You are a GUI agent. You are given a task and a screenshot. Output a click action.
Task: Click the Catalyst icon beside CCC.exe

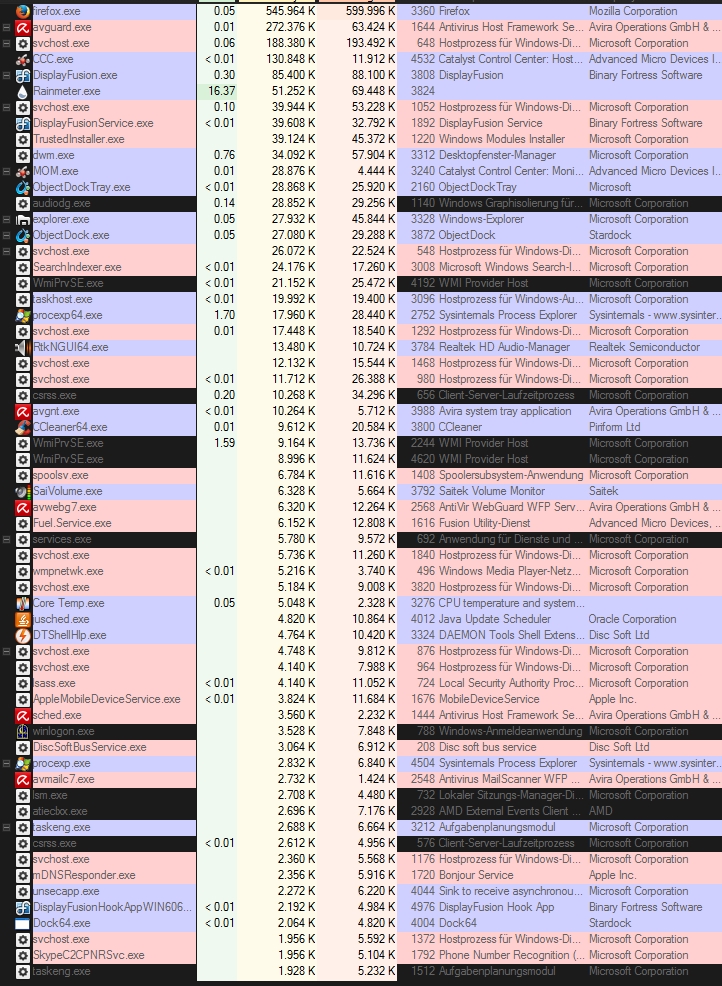[23, 59]
